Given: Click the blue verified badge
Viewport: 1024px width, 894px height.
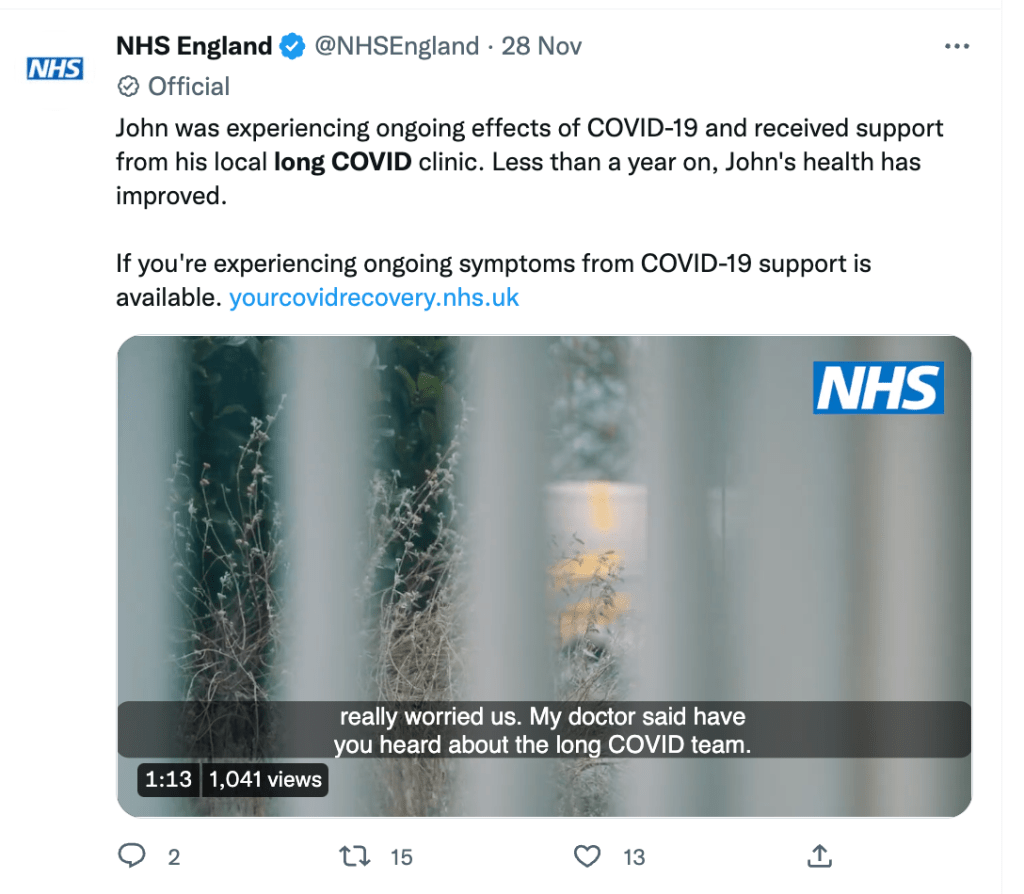Looking at the screenshot, I should click(291, 46).
